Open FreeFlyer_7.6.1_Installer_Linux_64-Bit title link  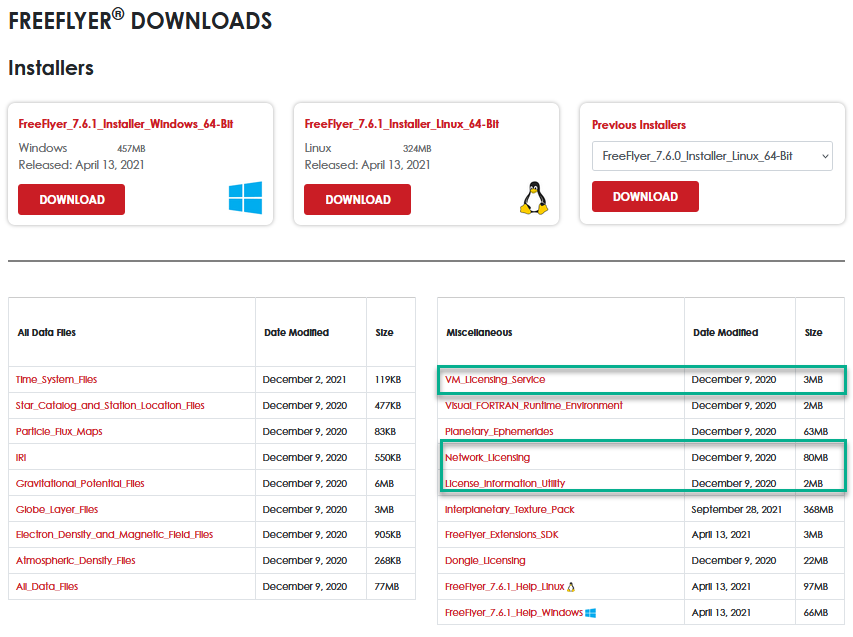point(401,124)
